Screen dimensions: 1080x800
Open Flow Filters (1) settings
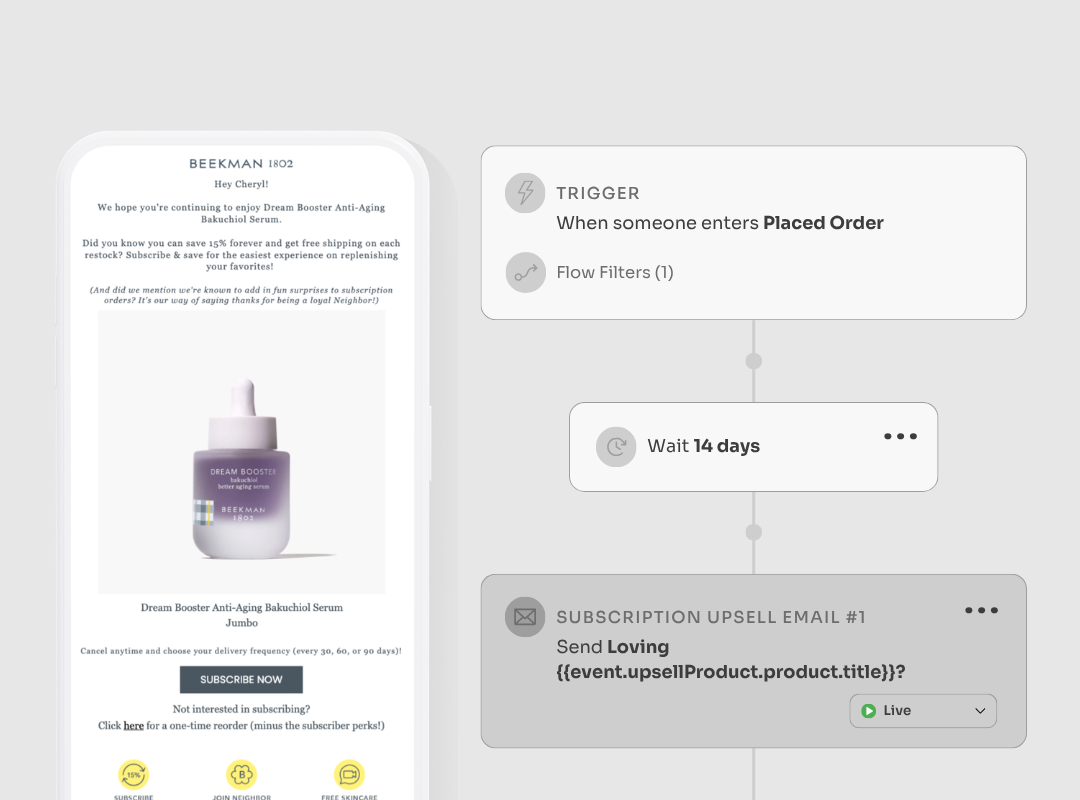click(614, 273)
